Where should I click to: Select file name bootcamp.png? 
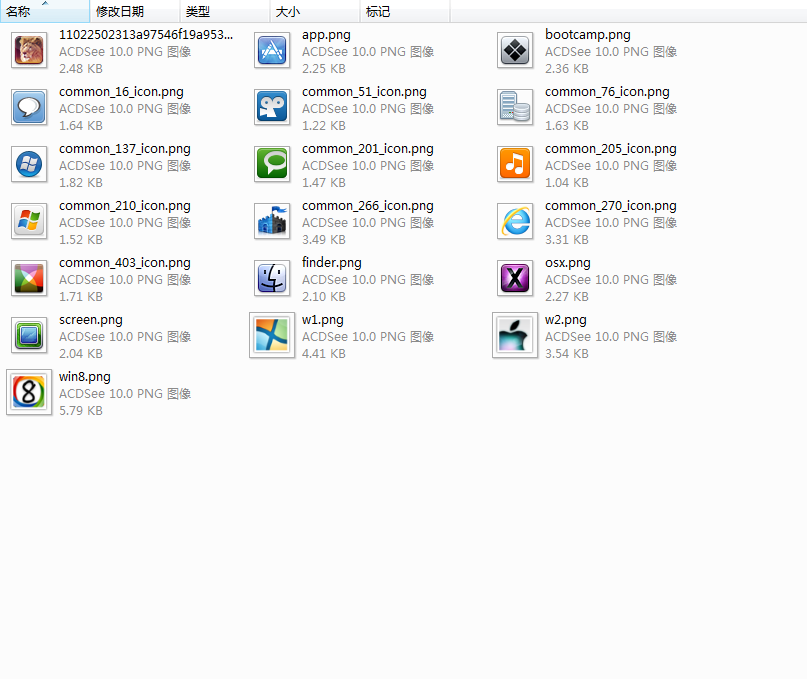point(588,34)
